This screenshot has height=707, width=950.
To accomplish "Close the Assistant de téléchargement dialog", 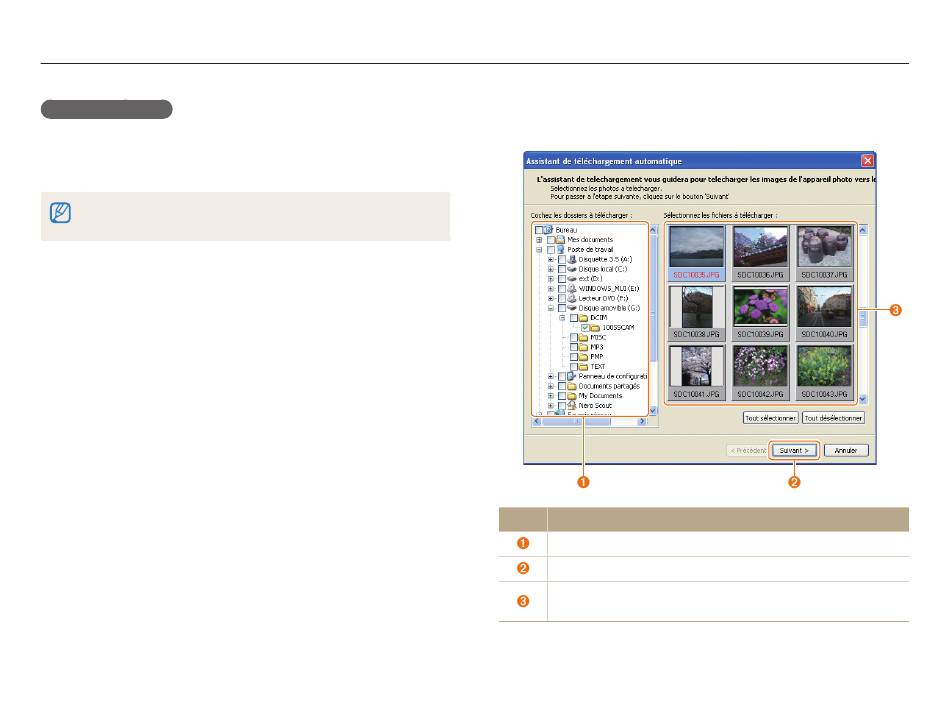I will tap(868, 161).
